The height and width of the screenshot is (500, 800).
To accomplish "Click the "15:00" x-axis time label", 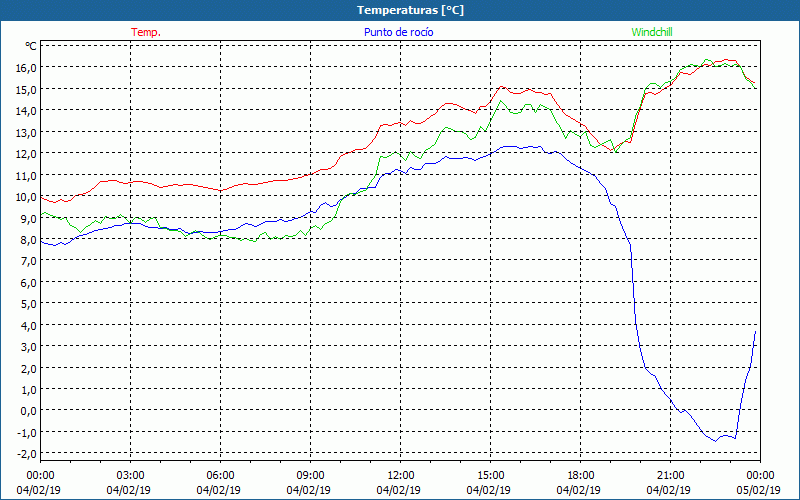I will (x=490, y=476).
